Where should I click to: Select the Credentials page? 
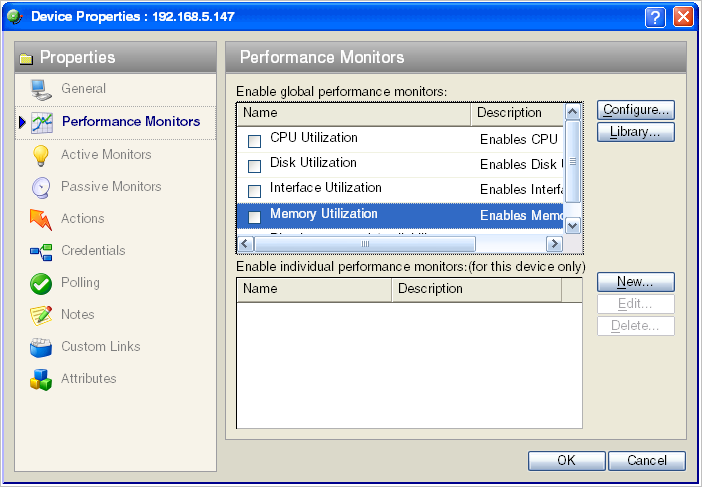click(93, 250)
